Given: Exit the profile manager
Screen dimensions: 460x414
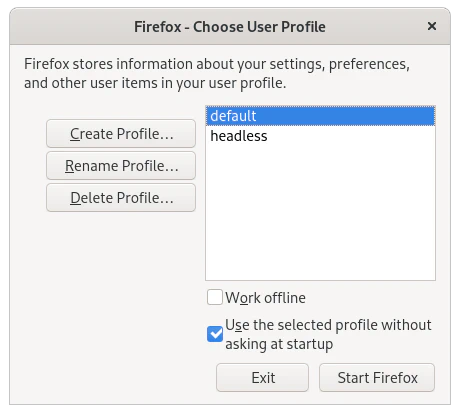Looking at the screenshot, I should click(x=262, y=378).
